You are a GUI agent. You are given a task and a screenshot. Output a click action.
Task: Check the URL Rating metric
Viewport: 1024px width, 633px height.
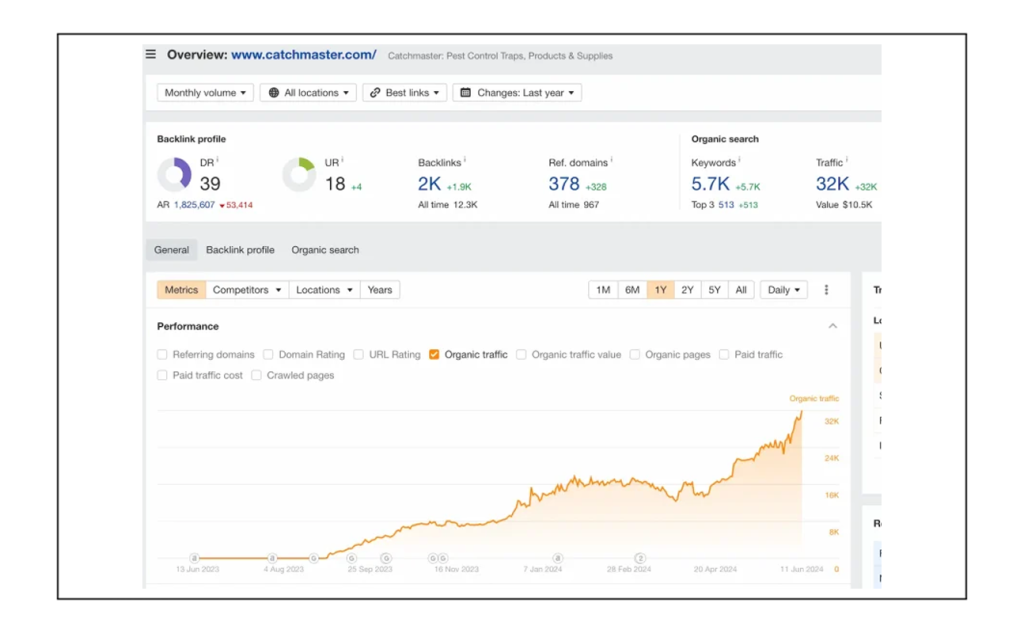coord(359,355)
